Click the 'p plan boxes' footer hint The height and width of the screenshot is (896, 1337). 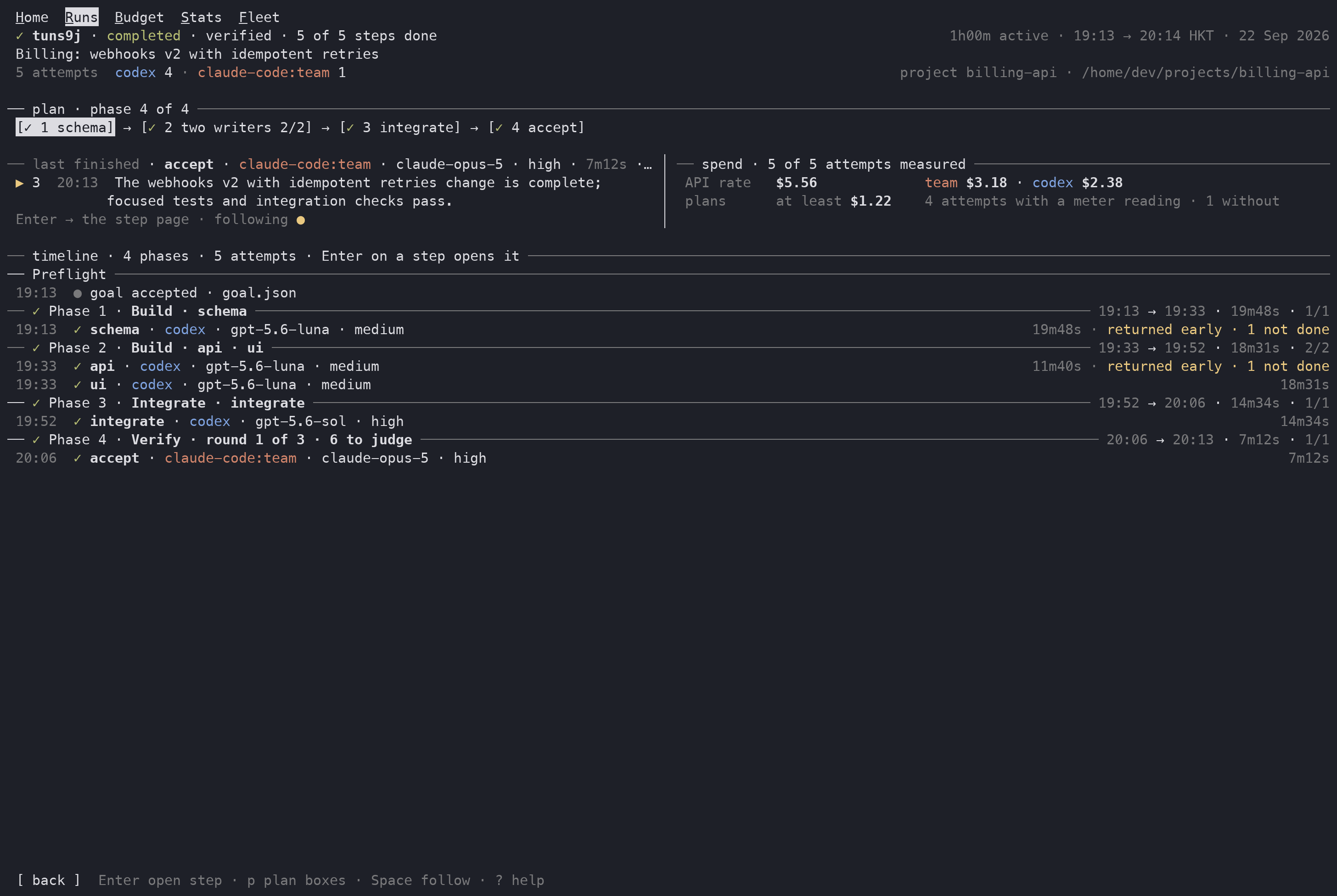296,880
